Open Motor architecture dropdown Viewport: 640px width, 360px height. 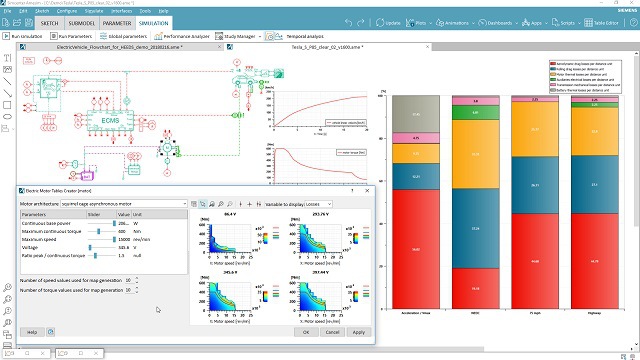click(x=124, y=203)
